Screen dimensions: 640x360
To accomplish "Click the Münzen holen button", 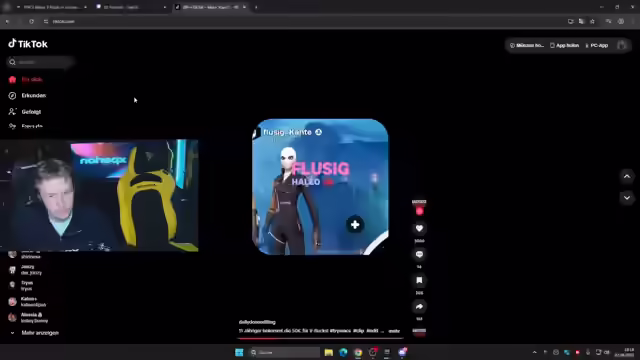I will 527,45.
